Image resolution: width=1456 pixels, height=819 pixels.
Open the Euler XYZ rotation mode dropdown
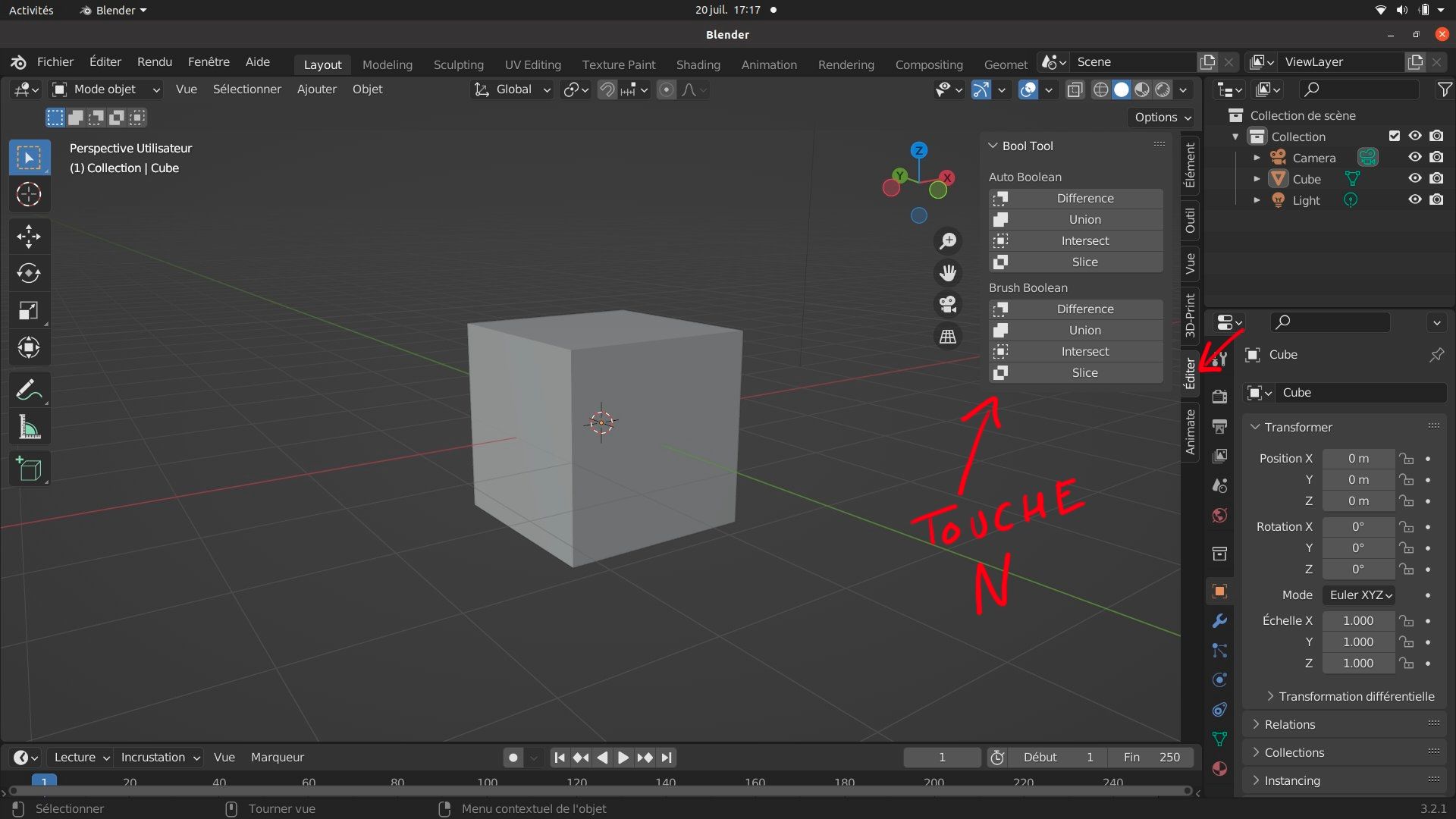tap(1360, 595)
